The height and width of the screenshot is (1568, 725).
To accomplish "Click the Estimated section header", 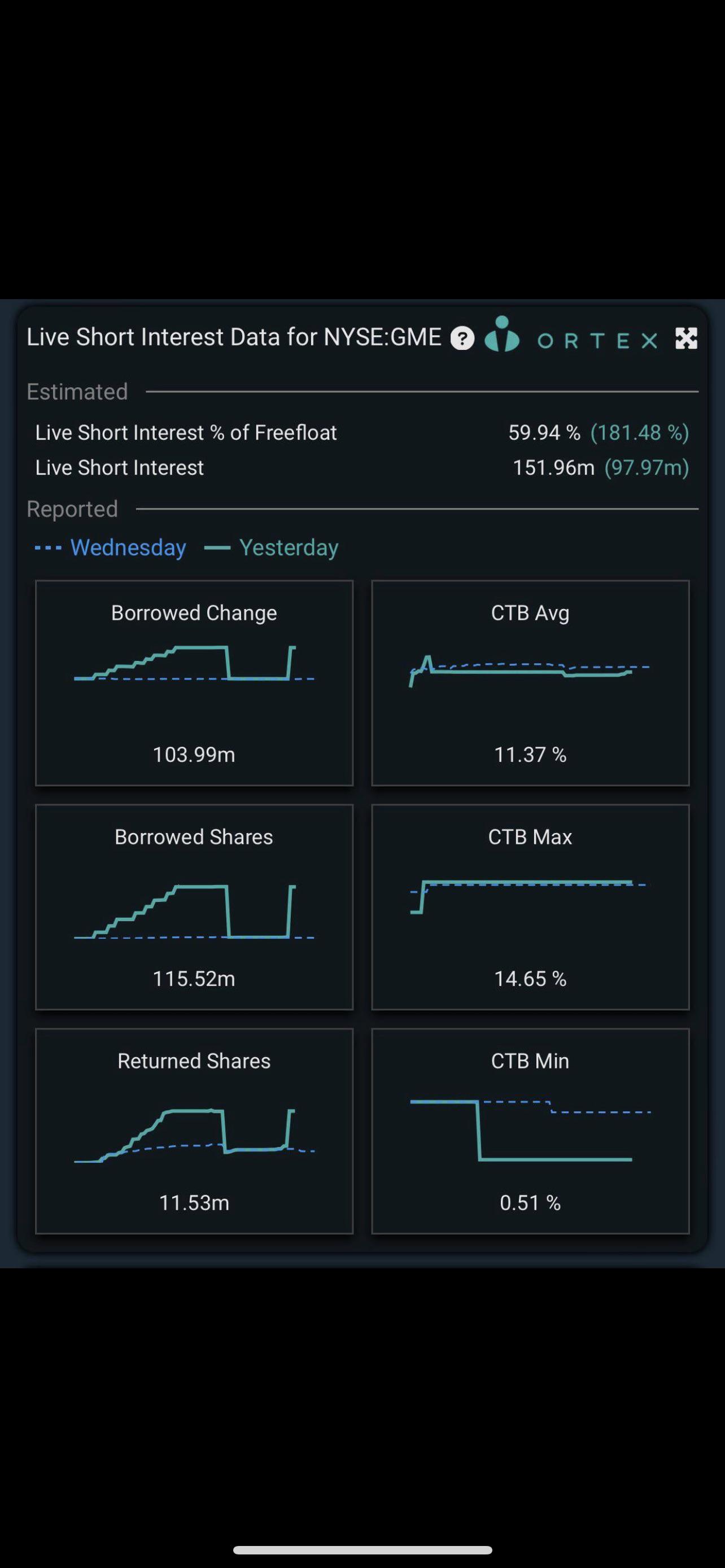I will click(x=77, y=391).
